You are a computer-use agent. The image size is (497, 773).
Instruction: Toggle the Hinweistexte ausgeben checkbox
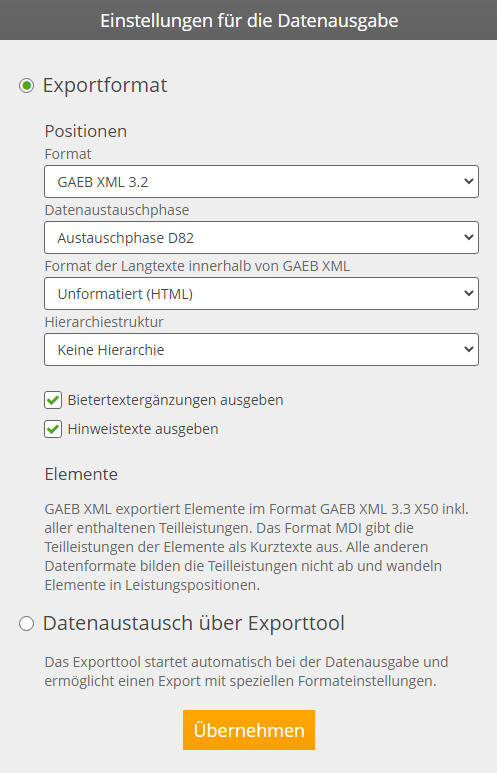point(53,429)
